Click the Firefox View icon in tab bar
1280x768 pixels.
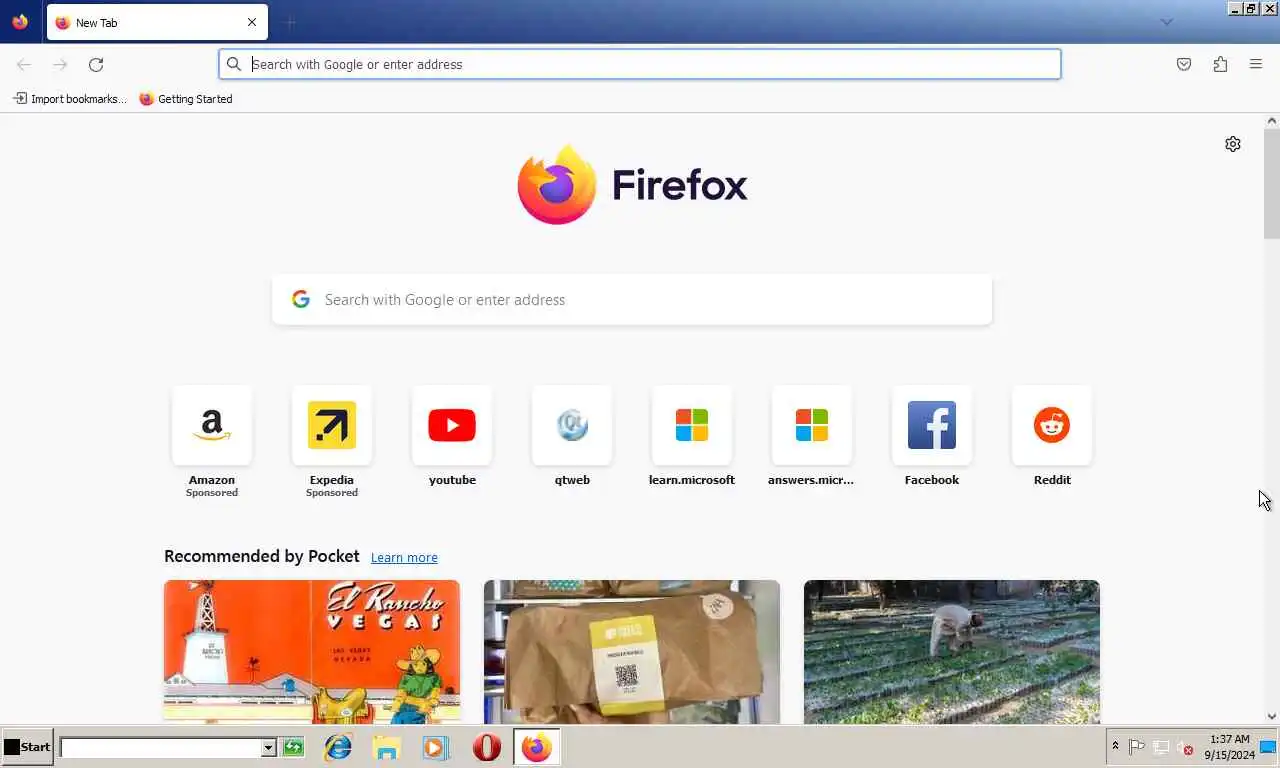[20, 22]
